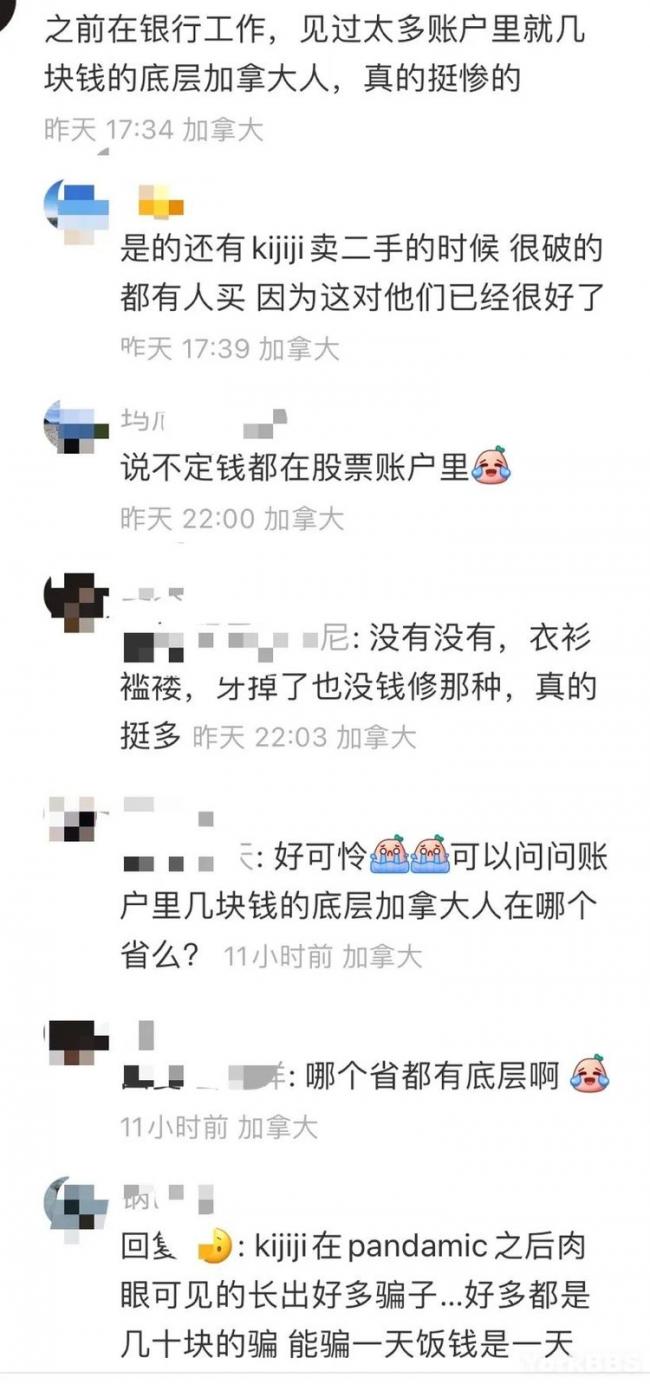Viewport: 650px width, 1384px height.
Task: Tap avatar of the kijiji second-hand commenter
Action: (x=76, y=211)
